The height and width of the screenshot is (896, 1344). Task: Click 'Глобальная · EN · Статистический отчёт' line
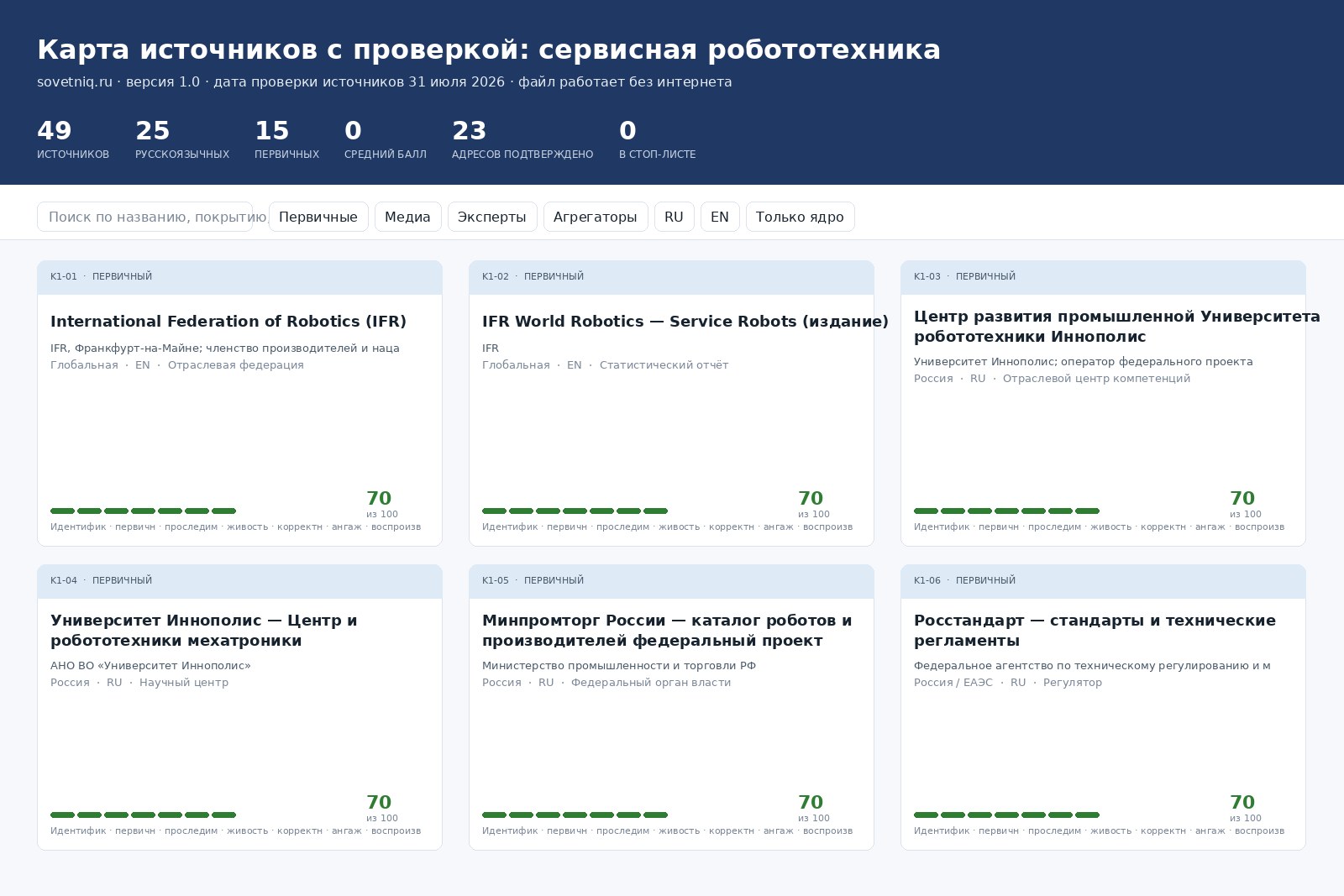click(606, 365)
